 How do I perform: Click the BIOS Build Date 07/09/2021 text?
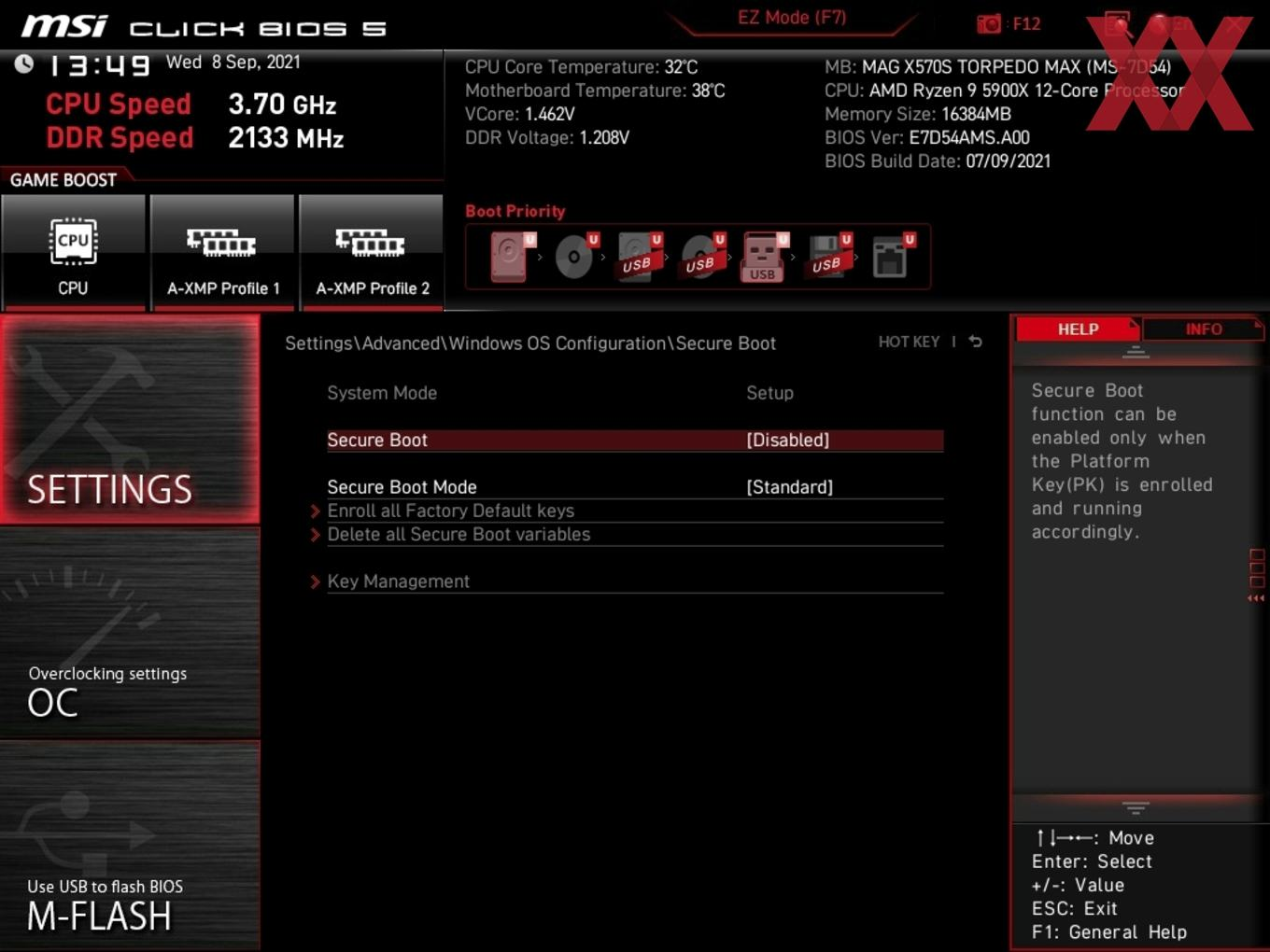pyautogui.click(x=938, y=161)
